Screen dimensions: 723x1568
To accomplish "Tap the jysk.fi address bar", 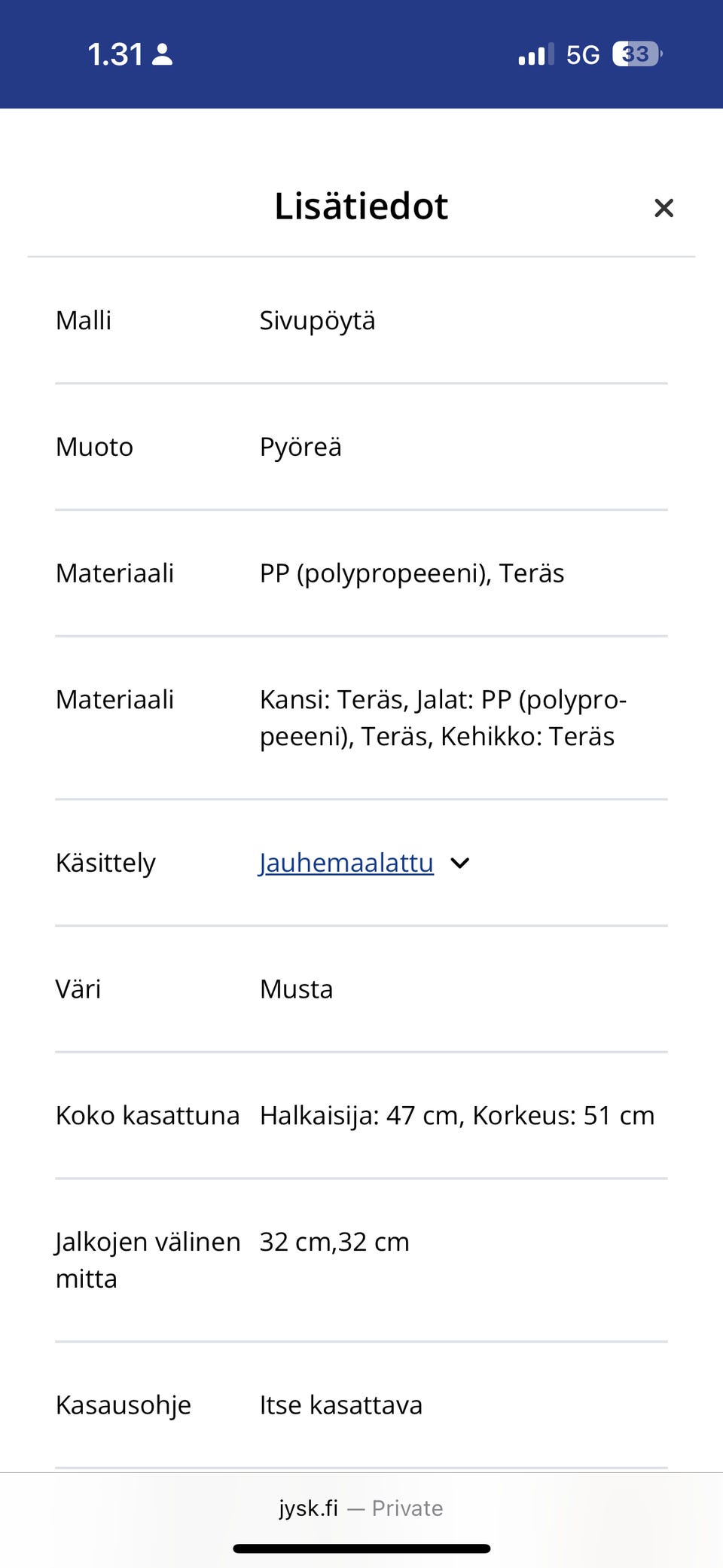I will (309, 1508).
